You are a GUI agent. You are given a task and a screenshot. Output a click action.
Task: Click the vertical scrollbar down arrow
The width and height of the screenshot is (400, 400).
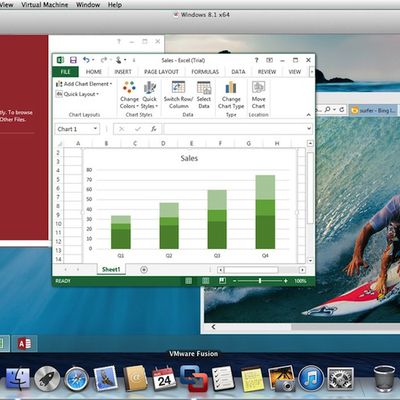[310, 260]
